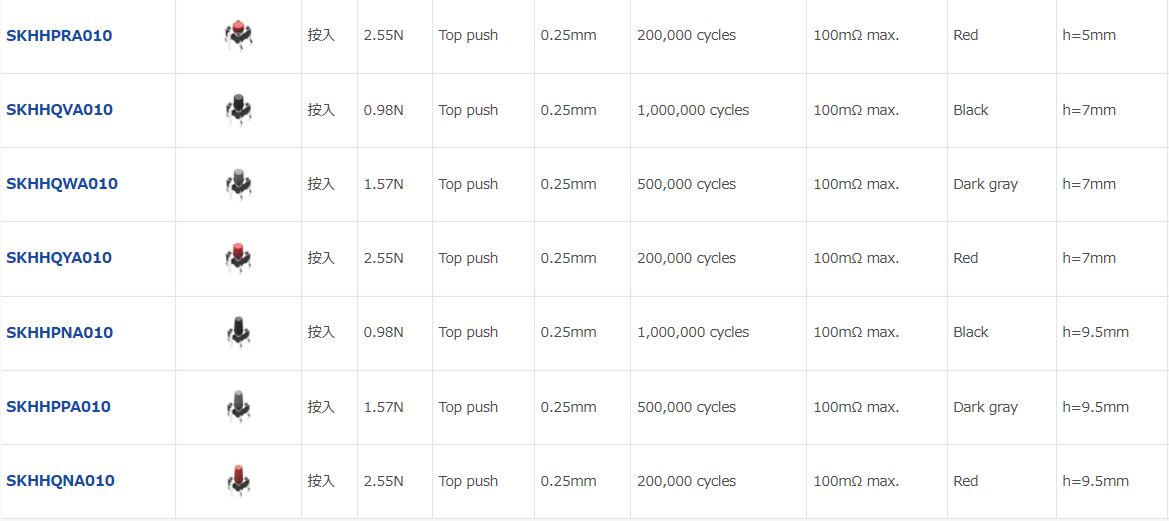Open the SKHHQNA010 part number link
Viewport: 1169px width, 521px height.
coord(60,481)
